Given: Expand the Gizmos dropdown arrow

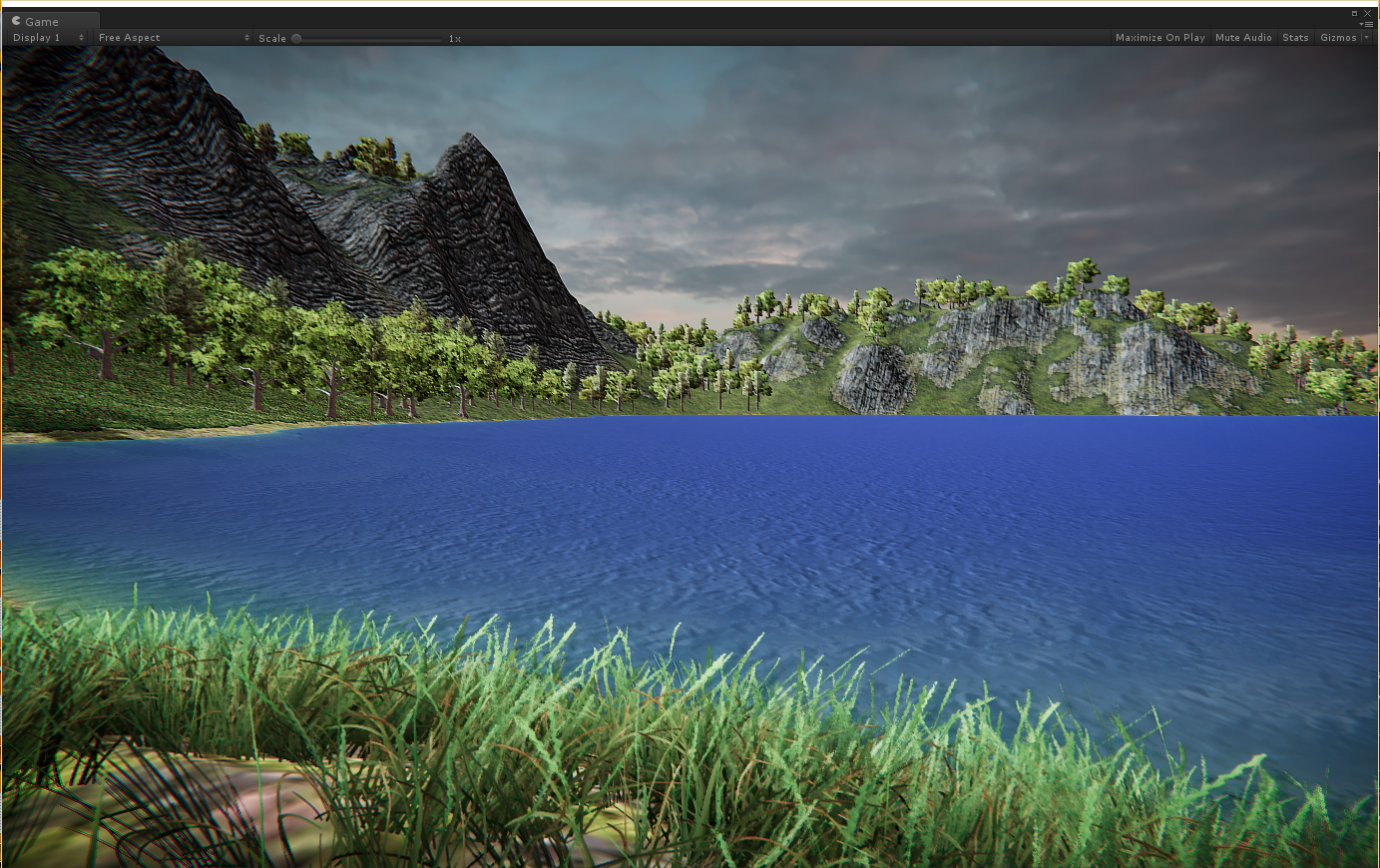Looking at the screenshot, I should (x=1367, y=38).
